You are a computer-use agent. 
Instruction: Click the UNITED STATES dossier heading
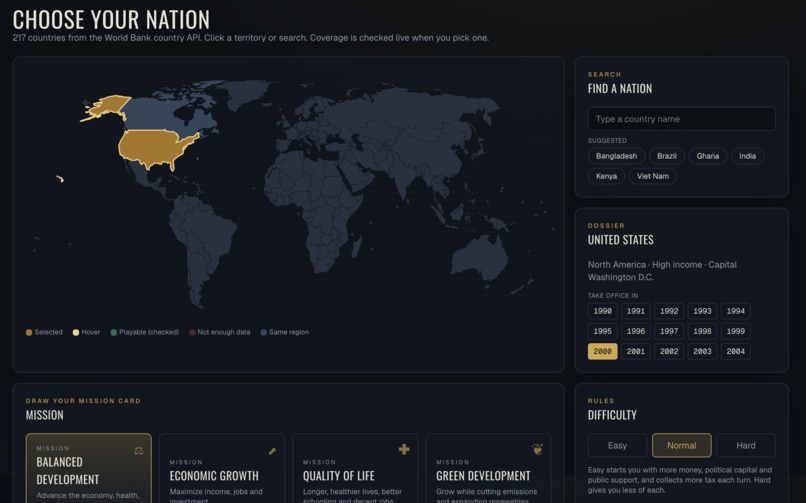tap(620, 240)
